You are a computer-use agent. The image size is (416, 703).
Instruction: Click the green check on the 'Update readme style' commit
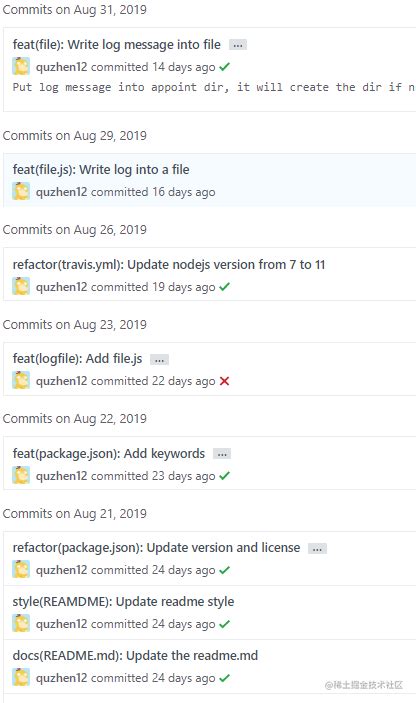(x=225, y=624)
